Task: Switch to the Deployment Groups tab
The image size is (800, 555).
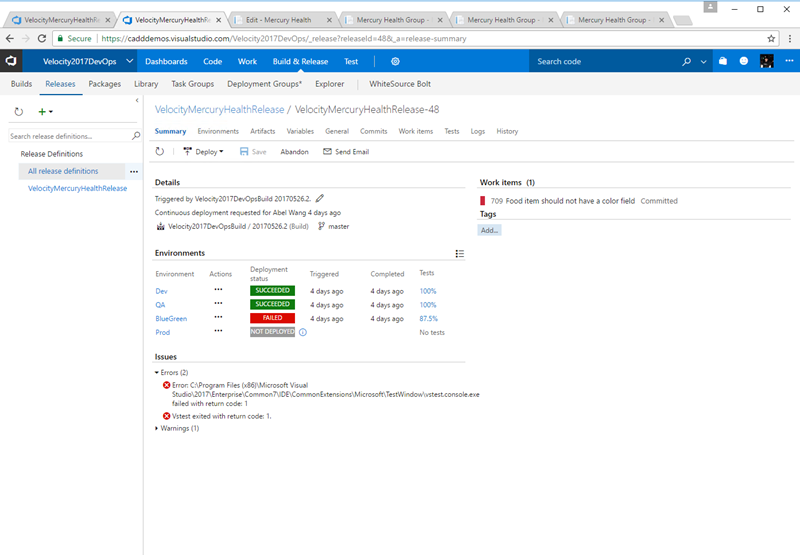Action: [x=264, y=84]
